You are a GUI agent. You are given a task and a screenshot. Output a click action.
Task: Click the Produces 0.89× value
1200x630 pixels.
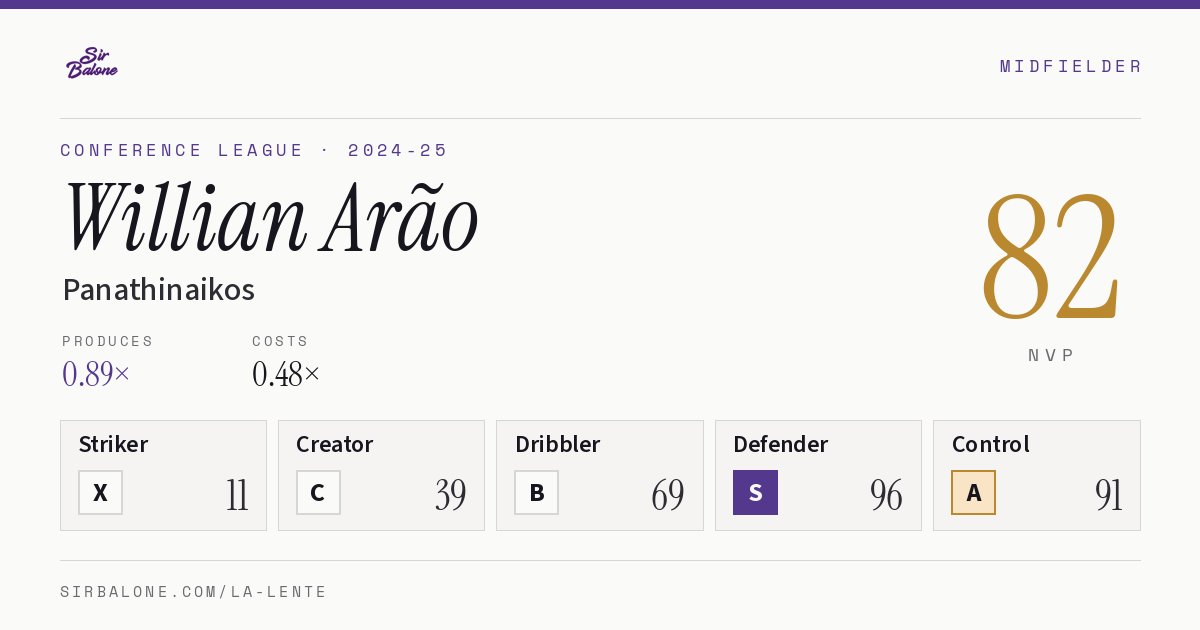tap(96, 374)
